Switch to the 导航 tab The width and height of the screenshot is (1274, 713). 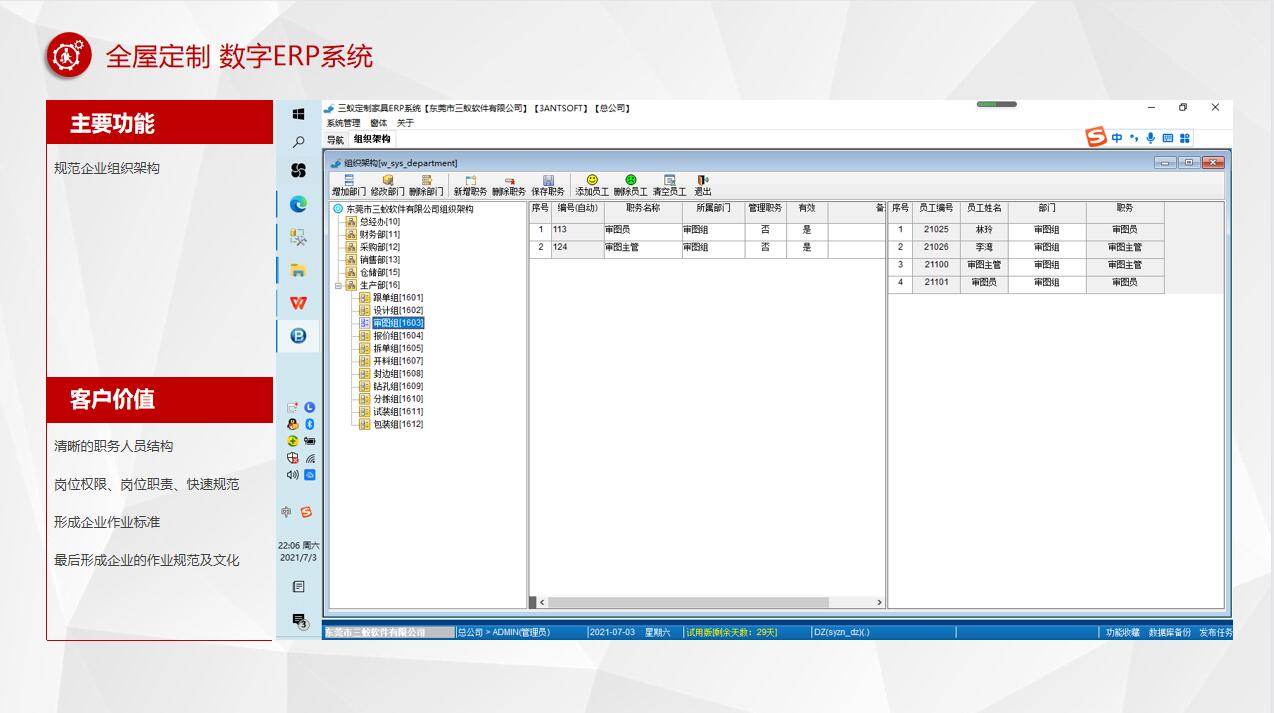coord(335,140)
